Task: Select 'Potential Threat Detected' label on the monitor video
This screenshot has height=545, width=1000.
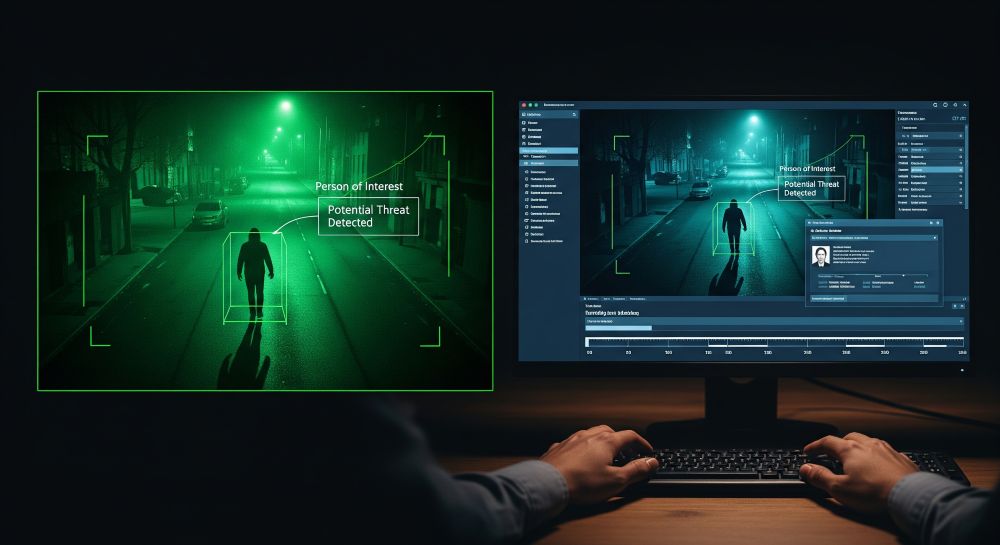Action: [811, 188]
